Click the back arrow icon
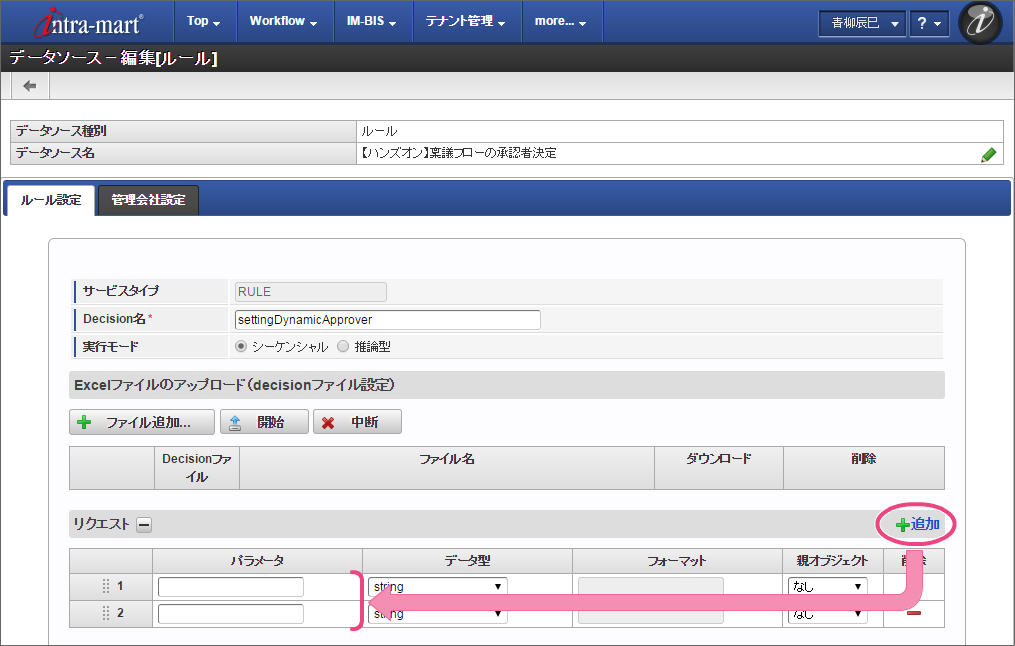 [x=29, y=86]
